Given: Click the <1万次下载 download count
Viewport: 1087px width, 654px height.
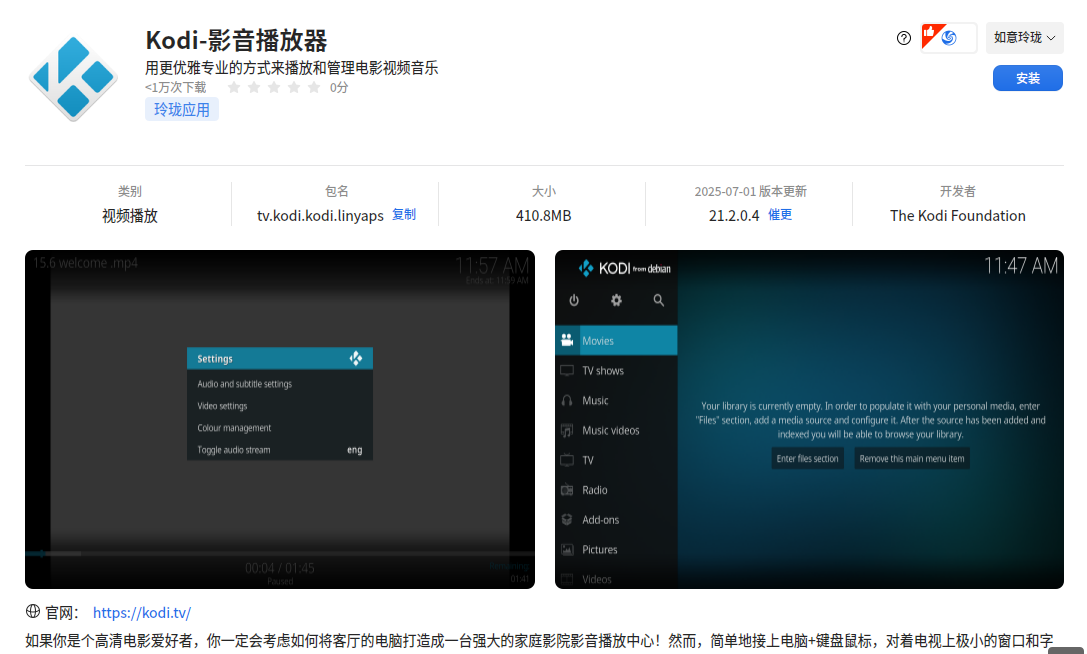Looking at the screenshot, I should point(175,87).
